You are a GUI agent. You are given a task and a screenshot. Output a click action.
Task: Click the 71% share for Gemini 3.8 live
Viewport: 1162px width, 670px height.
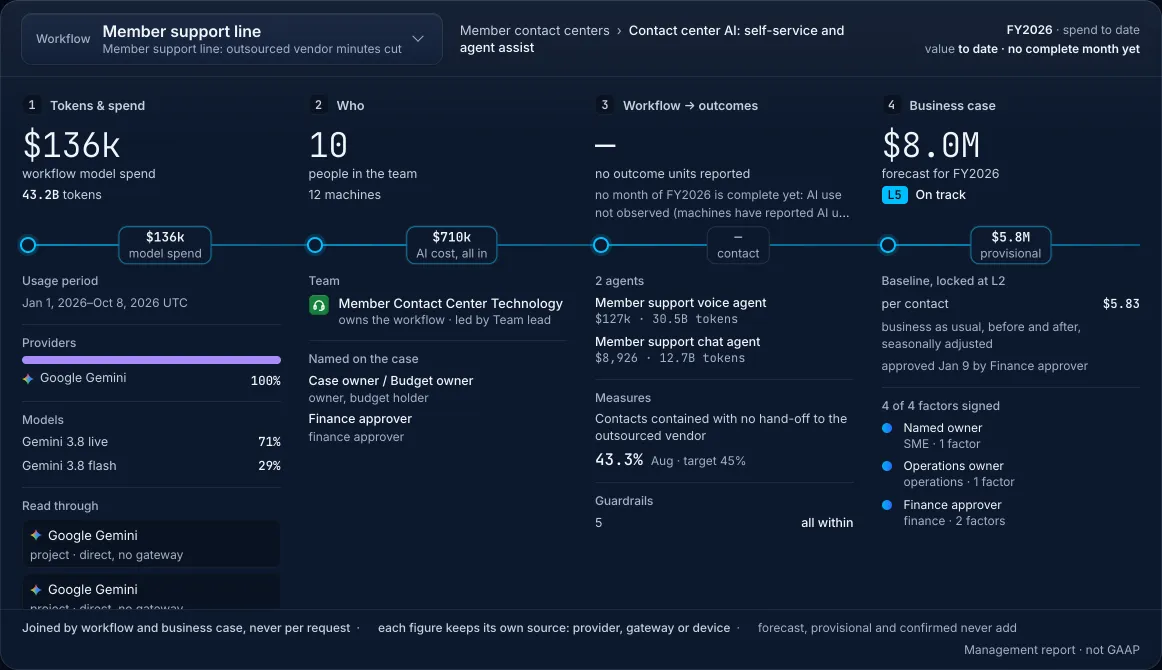click(269, 442)
